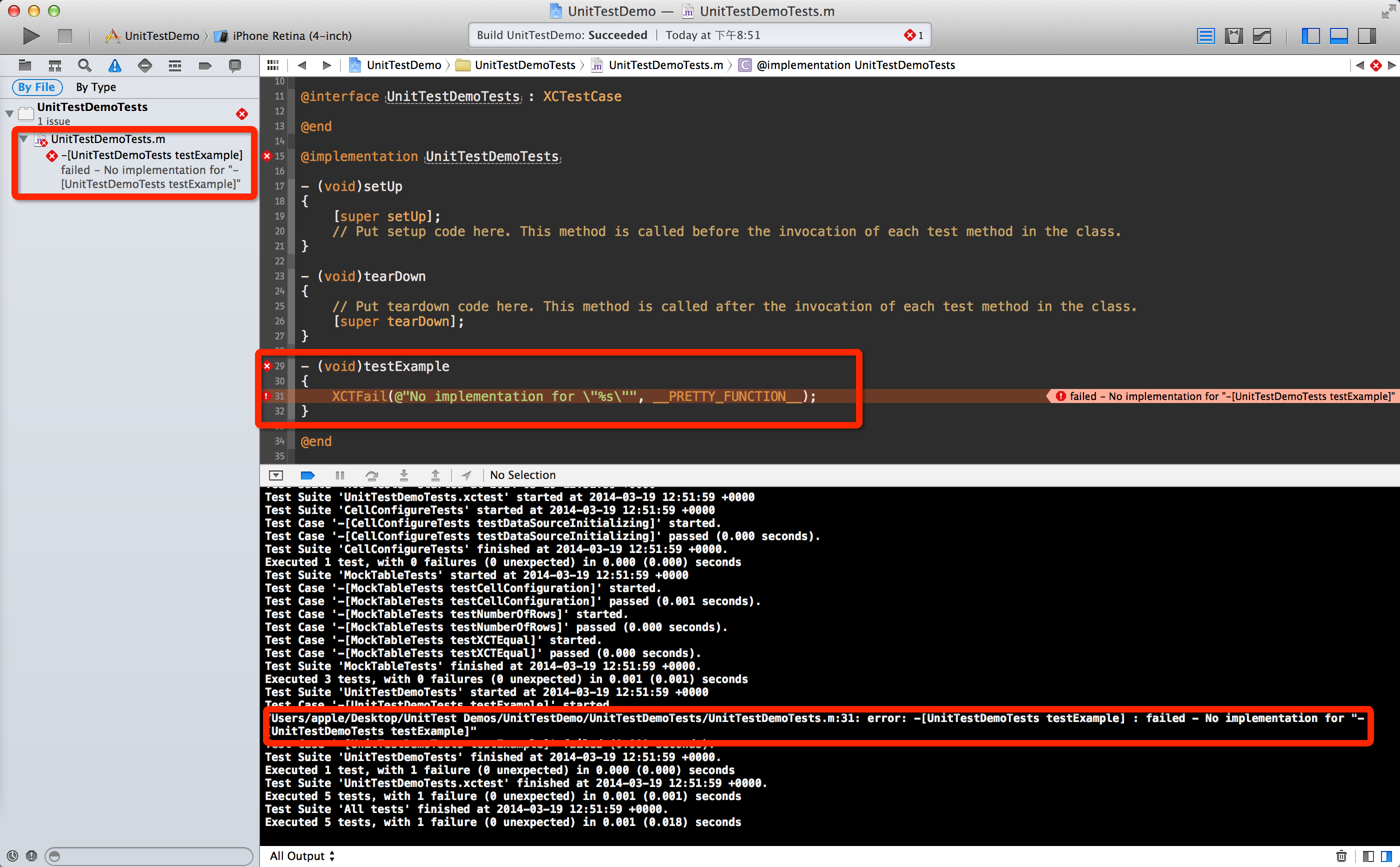
Task: Click the Step Out debug button
Action: click(x=435, y=475)
